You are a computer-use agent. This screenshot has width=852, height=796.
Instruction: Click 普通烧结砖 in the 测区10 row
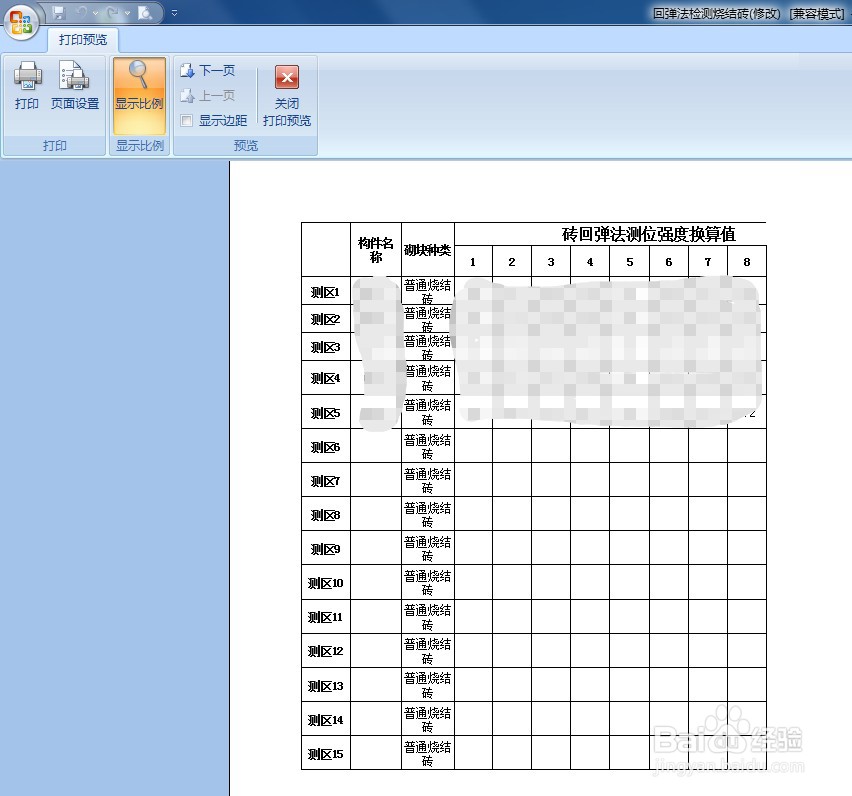tap(428, 583)
